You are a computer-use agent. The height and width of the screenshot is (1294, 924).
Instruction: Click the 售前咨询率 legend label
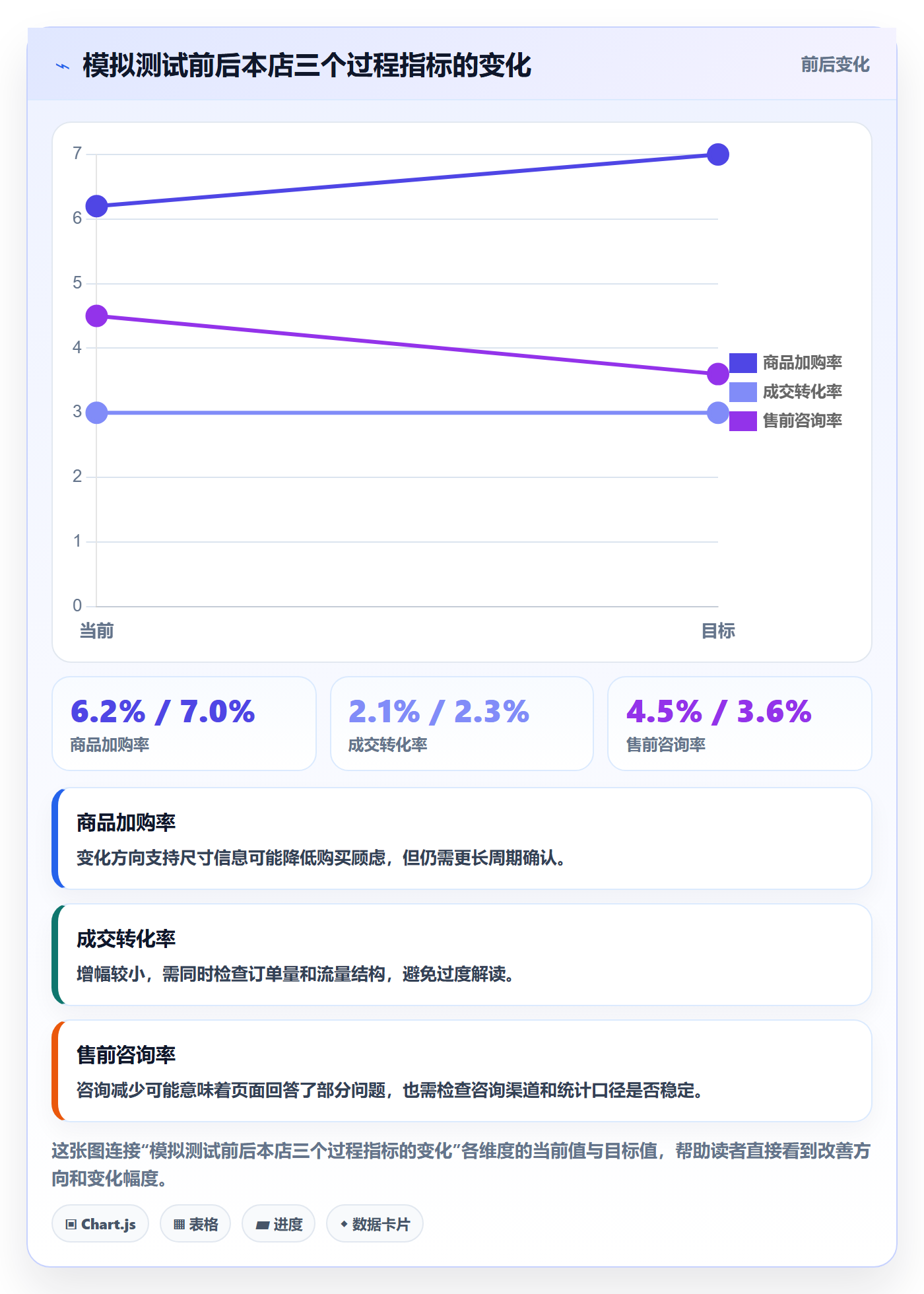pos(802,421)
